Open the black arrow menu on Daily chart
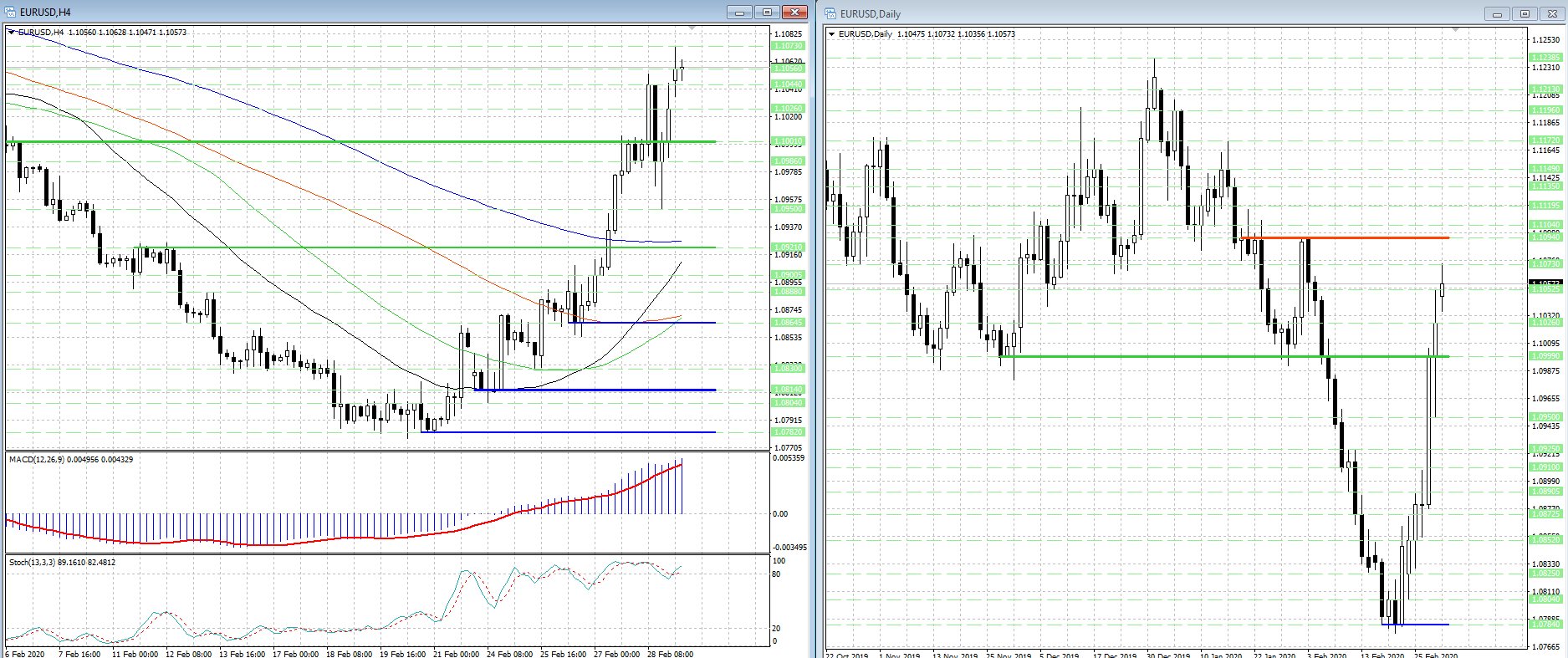 pos(831,34)
